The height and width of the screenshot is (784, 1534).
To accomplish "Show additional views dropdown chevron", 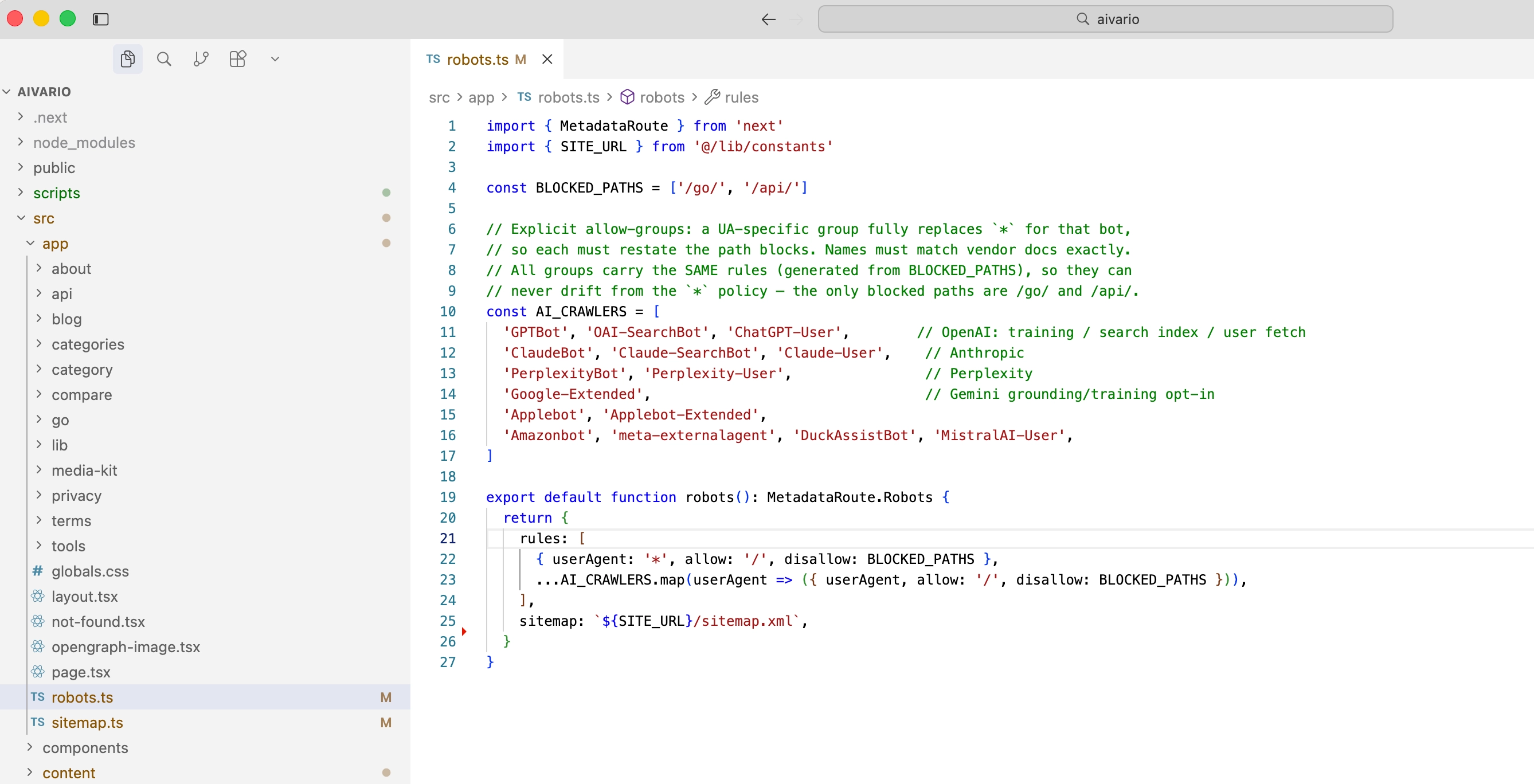I will pyautogui.click(x=275, y=59).
